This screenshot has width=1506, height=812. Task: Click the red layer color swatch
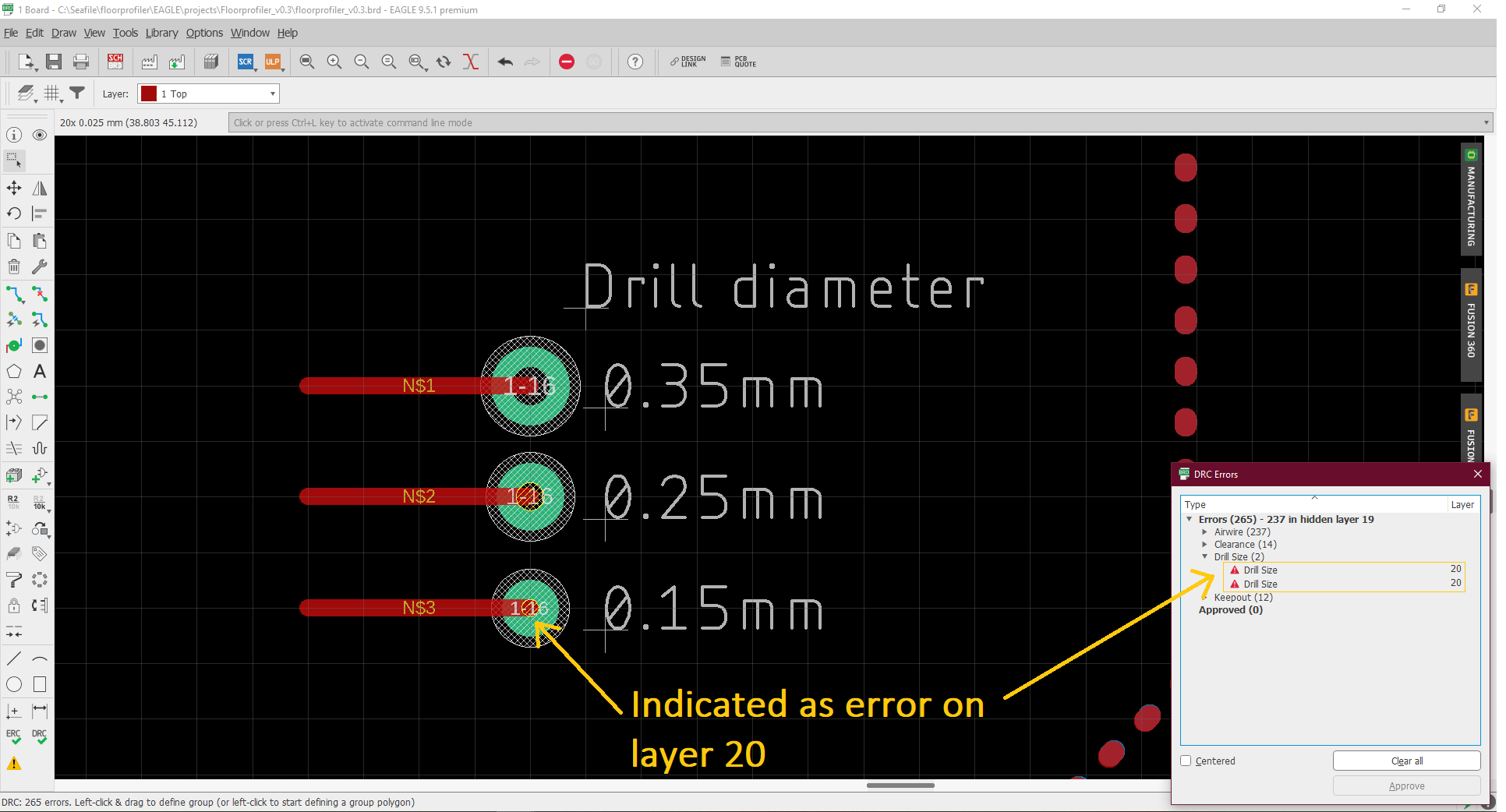coord(147,94)
